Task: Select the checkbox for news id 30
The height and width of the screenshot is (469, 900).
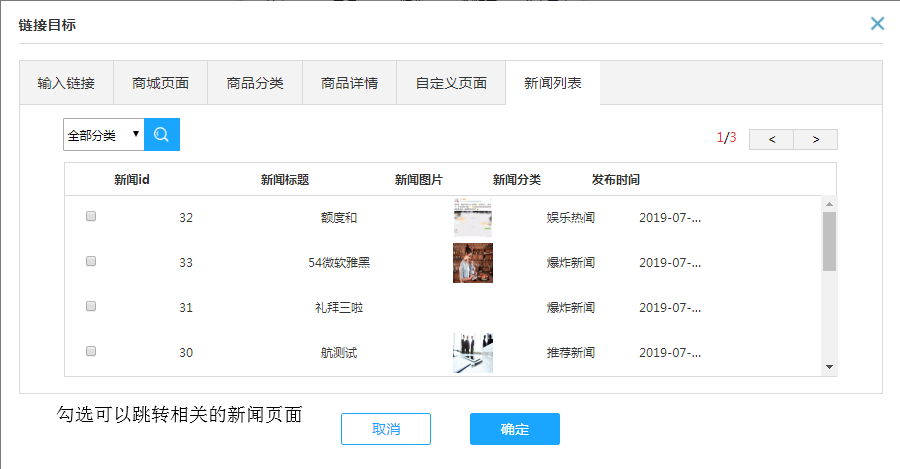Action: (x=91, y=351)
